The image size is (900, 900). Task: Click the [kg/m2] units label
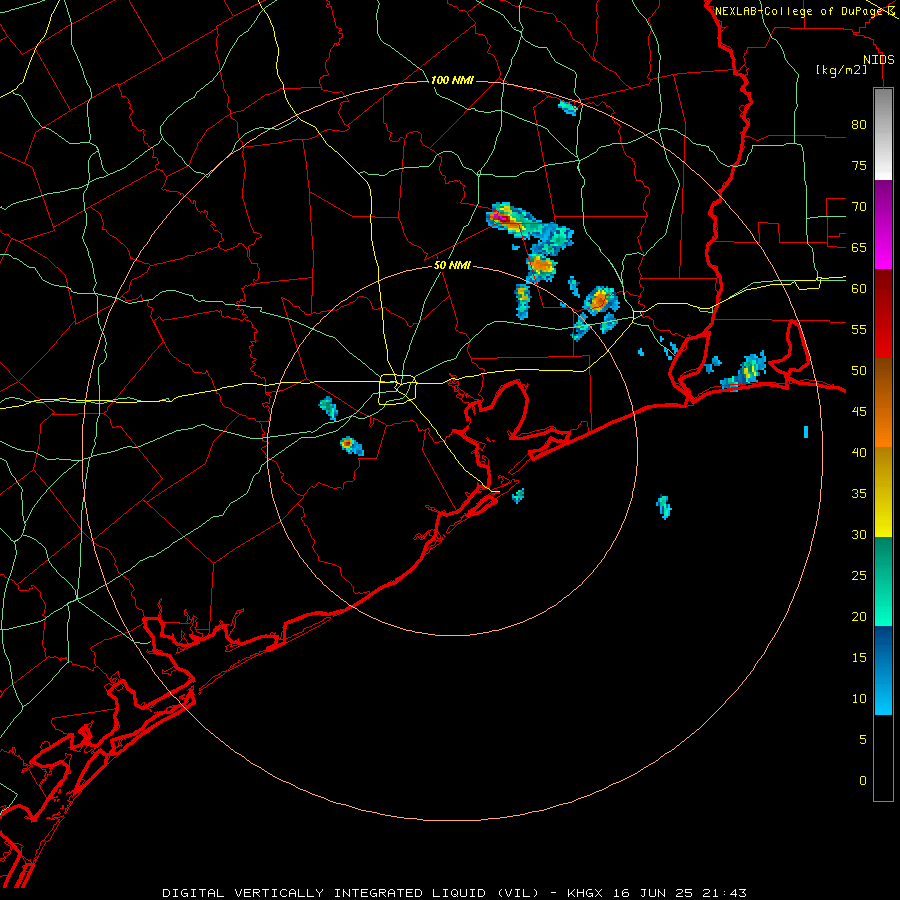coord(841,71)
